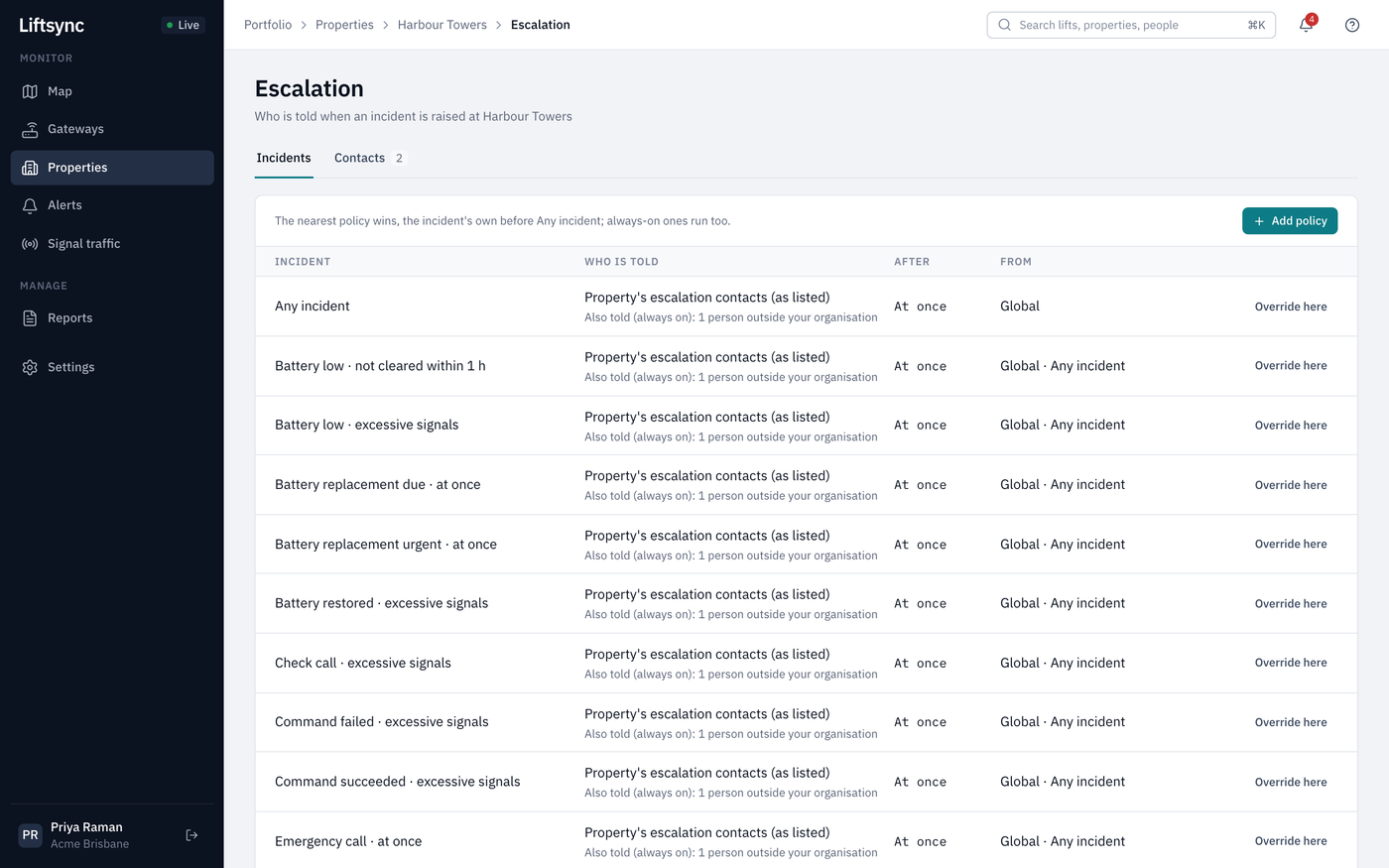
Task: Override the Any incident policy here
Action: [x=1291, y=307]
